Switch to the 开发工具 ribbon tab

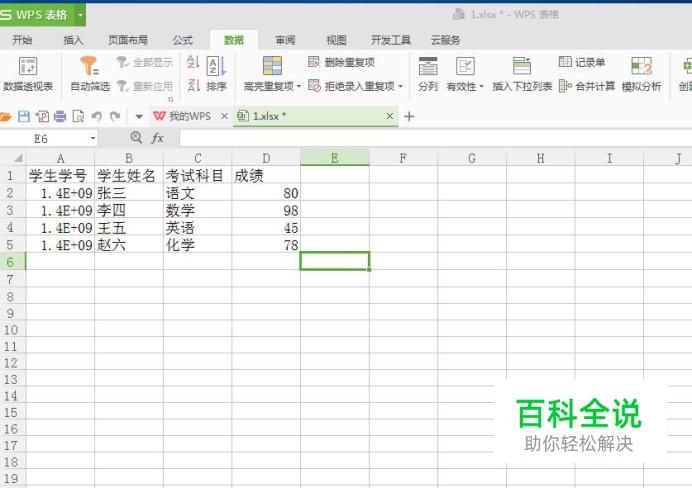point(391,40)
